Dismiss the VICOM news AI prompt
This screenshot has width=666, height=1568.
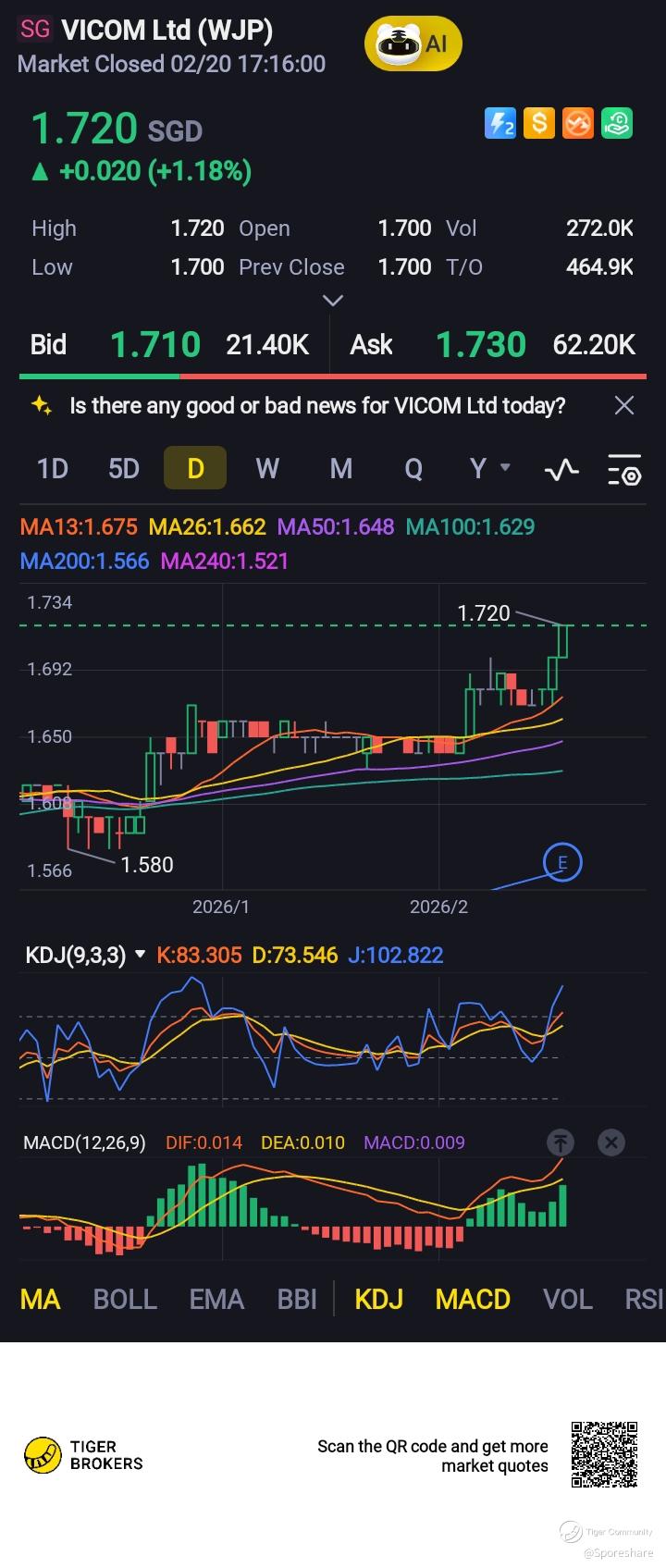[624, 405]
